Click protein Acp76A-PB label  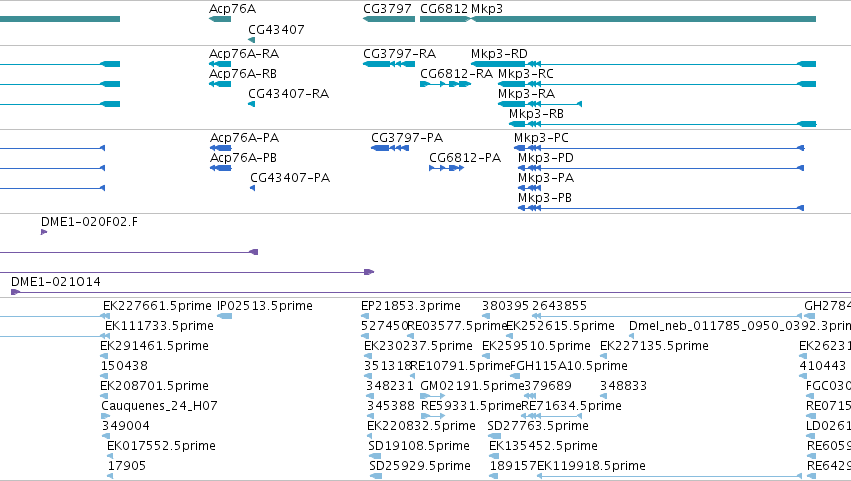pyautogui.click(x=243, y=159)
